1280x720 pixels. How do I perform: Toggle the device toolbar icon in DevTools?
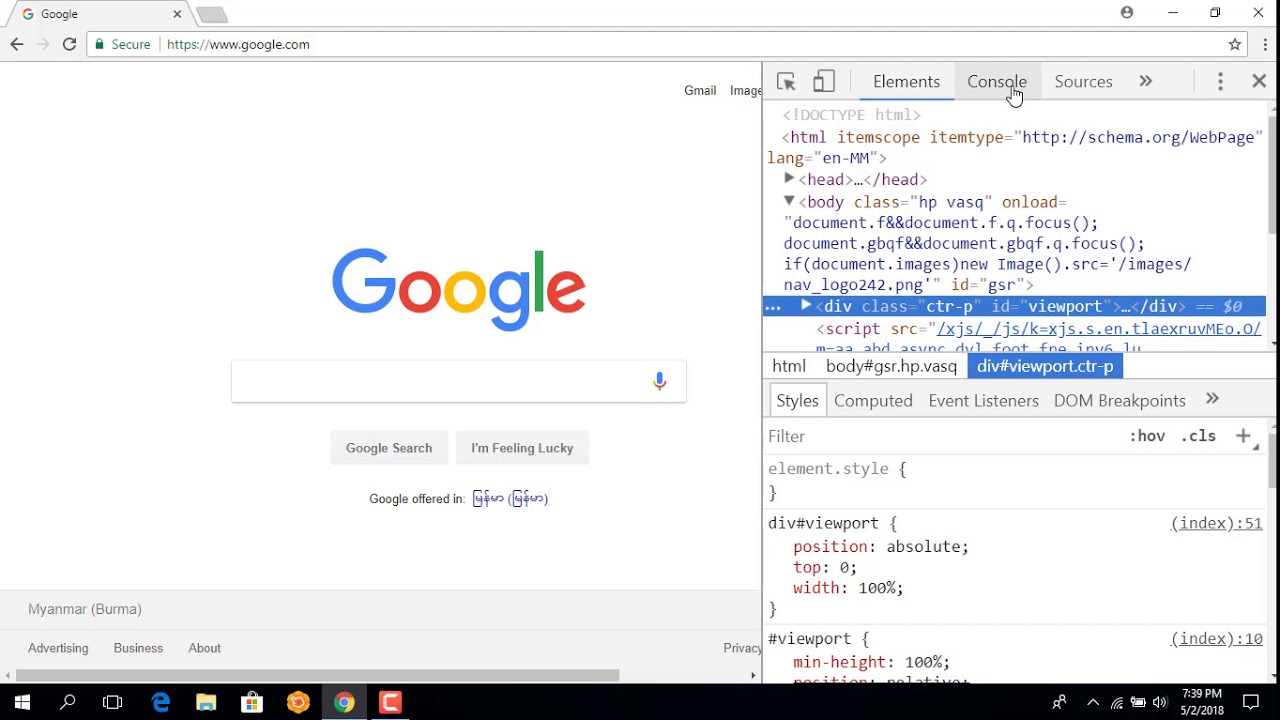824,82
